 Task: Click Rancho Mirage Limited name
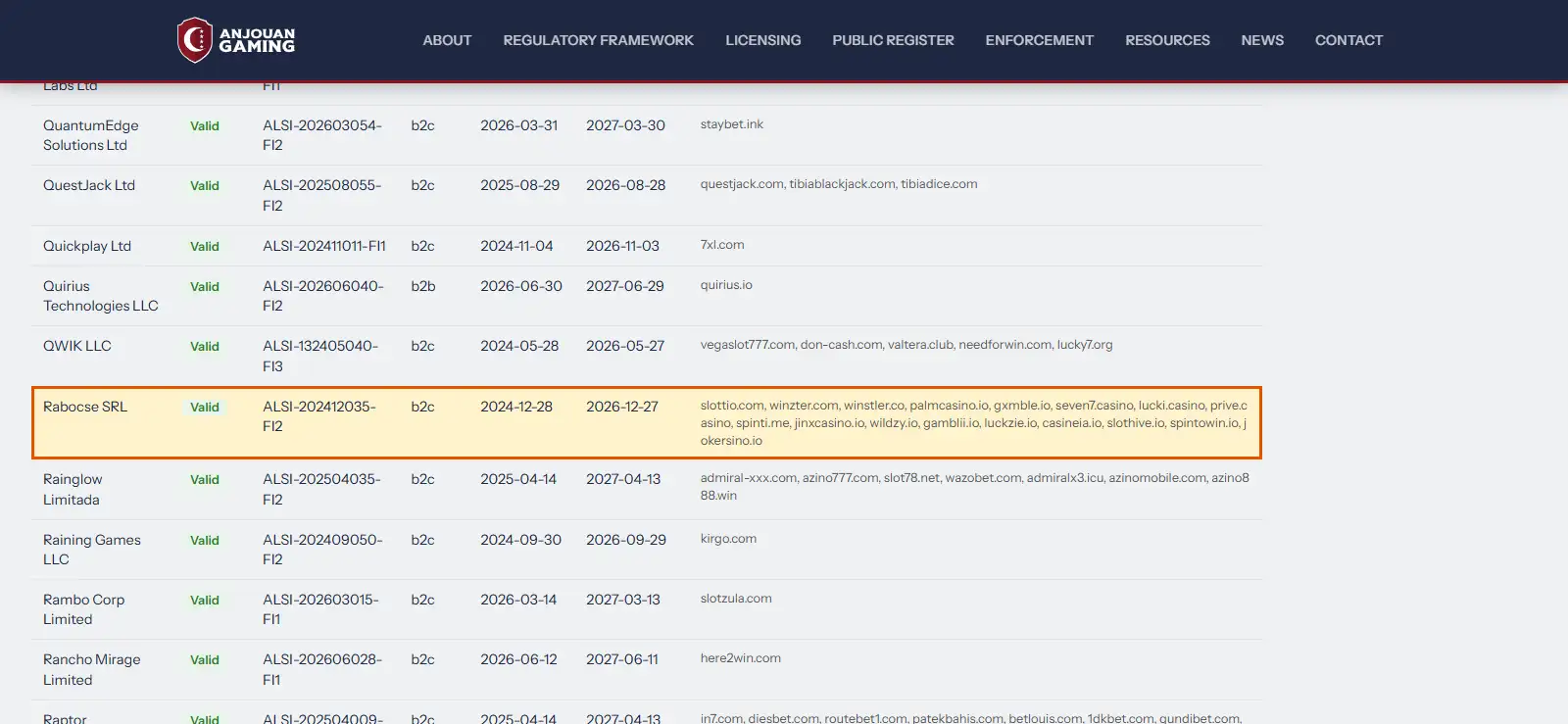pyautogui.click(x=92, y=669)
